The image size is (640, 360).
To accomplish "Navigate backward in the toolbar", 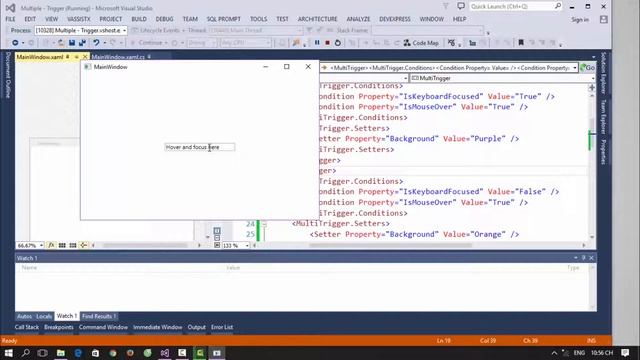I will tap(15, 42).
